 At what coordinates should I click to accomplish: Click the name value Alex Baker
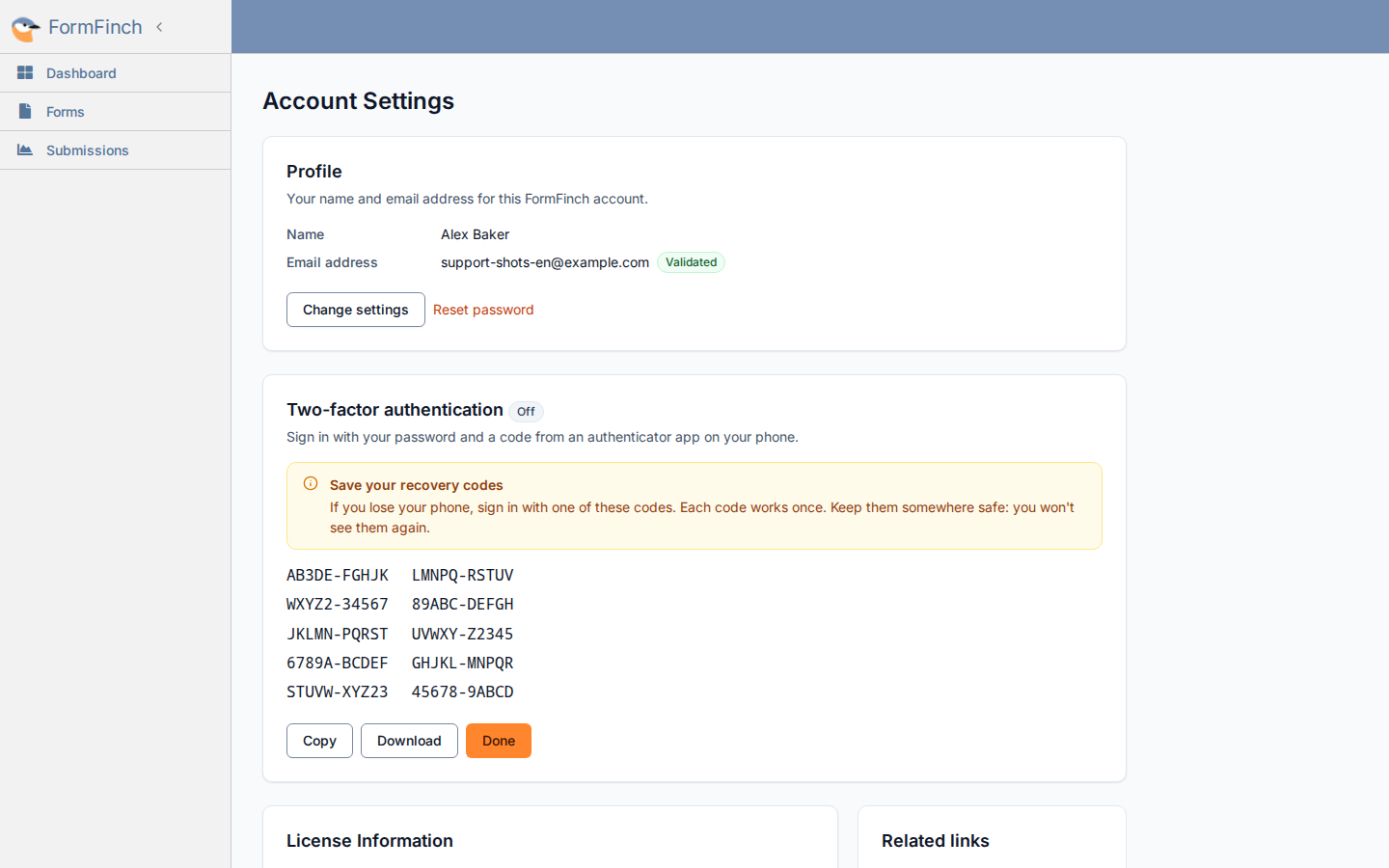pos(476,234)
